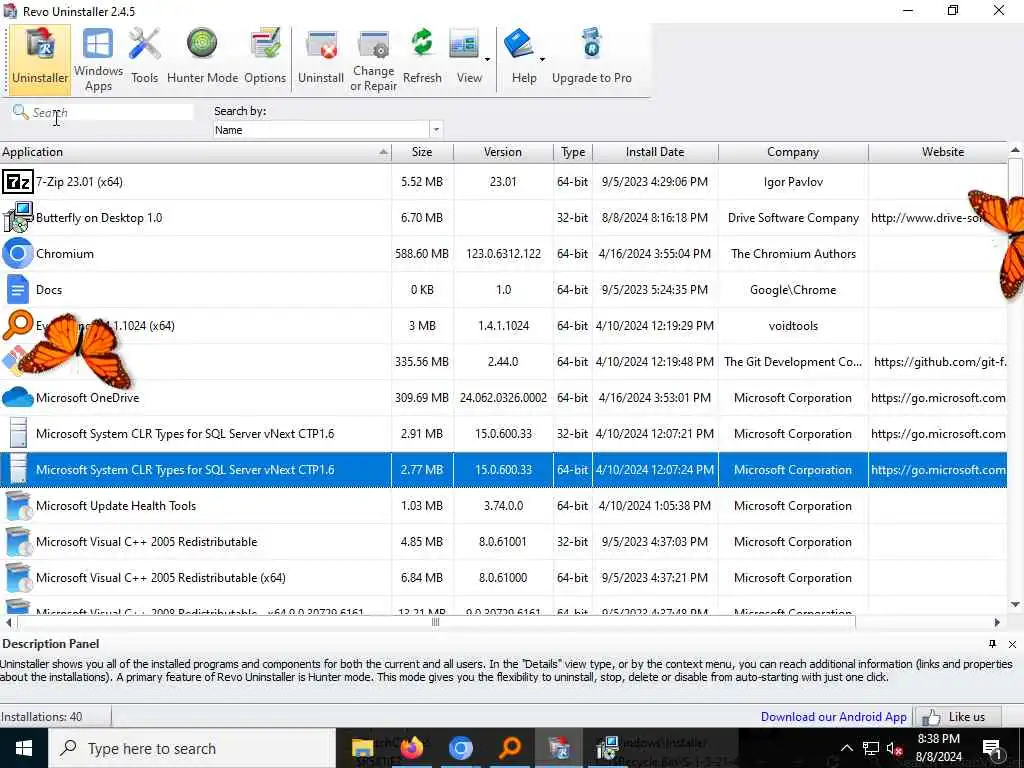Select Microsoft Visual C++ 2005 Redistributable 32-bit row

503,541
